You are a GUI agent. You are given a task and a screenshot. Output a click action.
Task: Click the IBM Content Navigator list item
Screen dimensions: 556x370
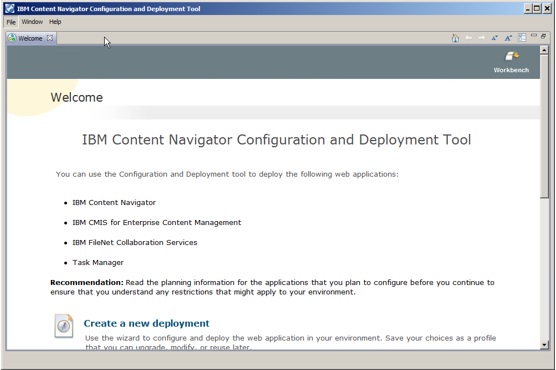click(x=114, y=203)
